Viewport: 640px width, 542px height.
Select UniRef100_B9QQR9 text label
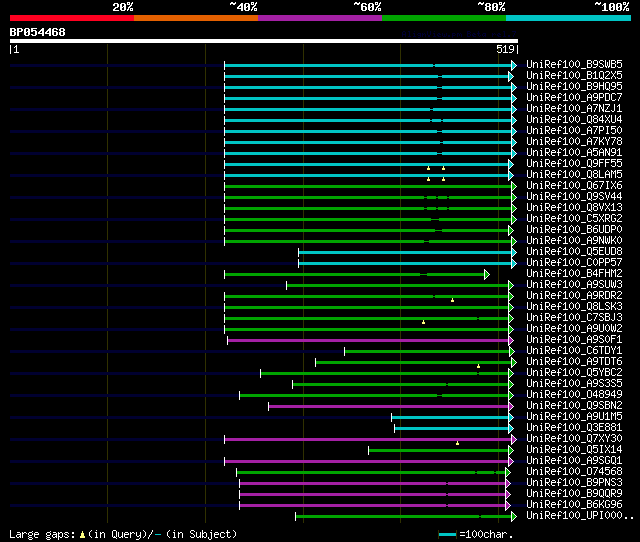click(574, 494)
